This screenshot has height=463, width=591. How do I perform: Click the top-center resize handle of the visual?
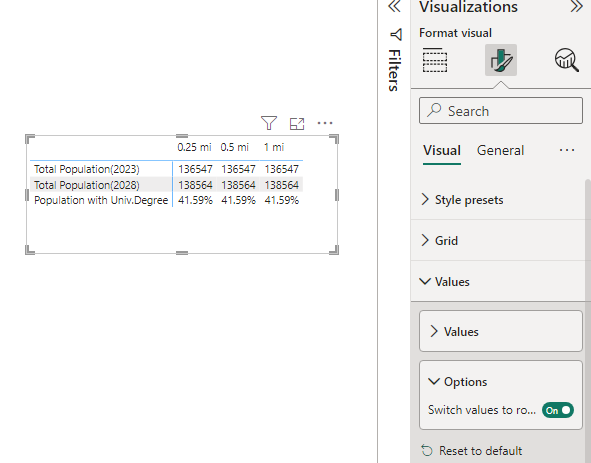(x=182, y=136)
